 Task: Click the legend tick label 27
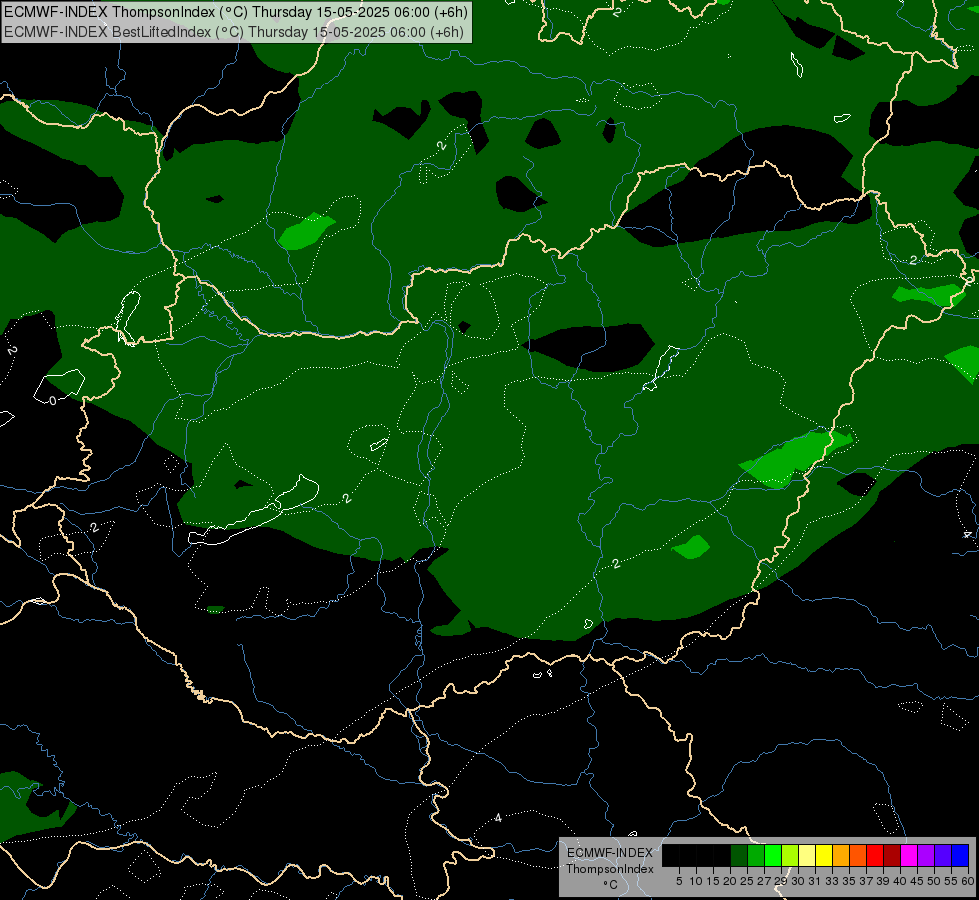pyautogui.click(x=764, y=881)
